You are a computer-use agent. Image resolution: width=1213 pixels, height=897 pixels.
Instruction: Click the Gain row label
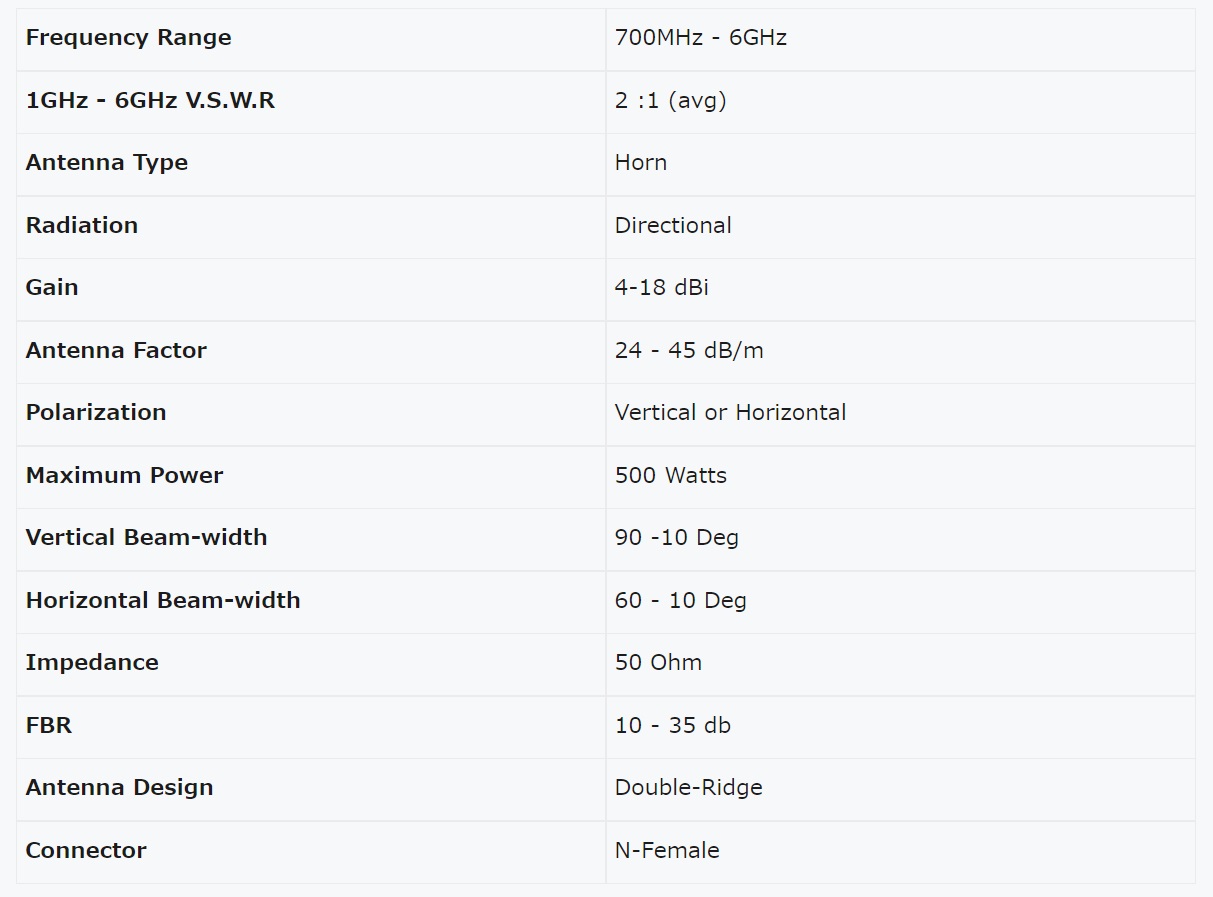[52, 288]
